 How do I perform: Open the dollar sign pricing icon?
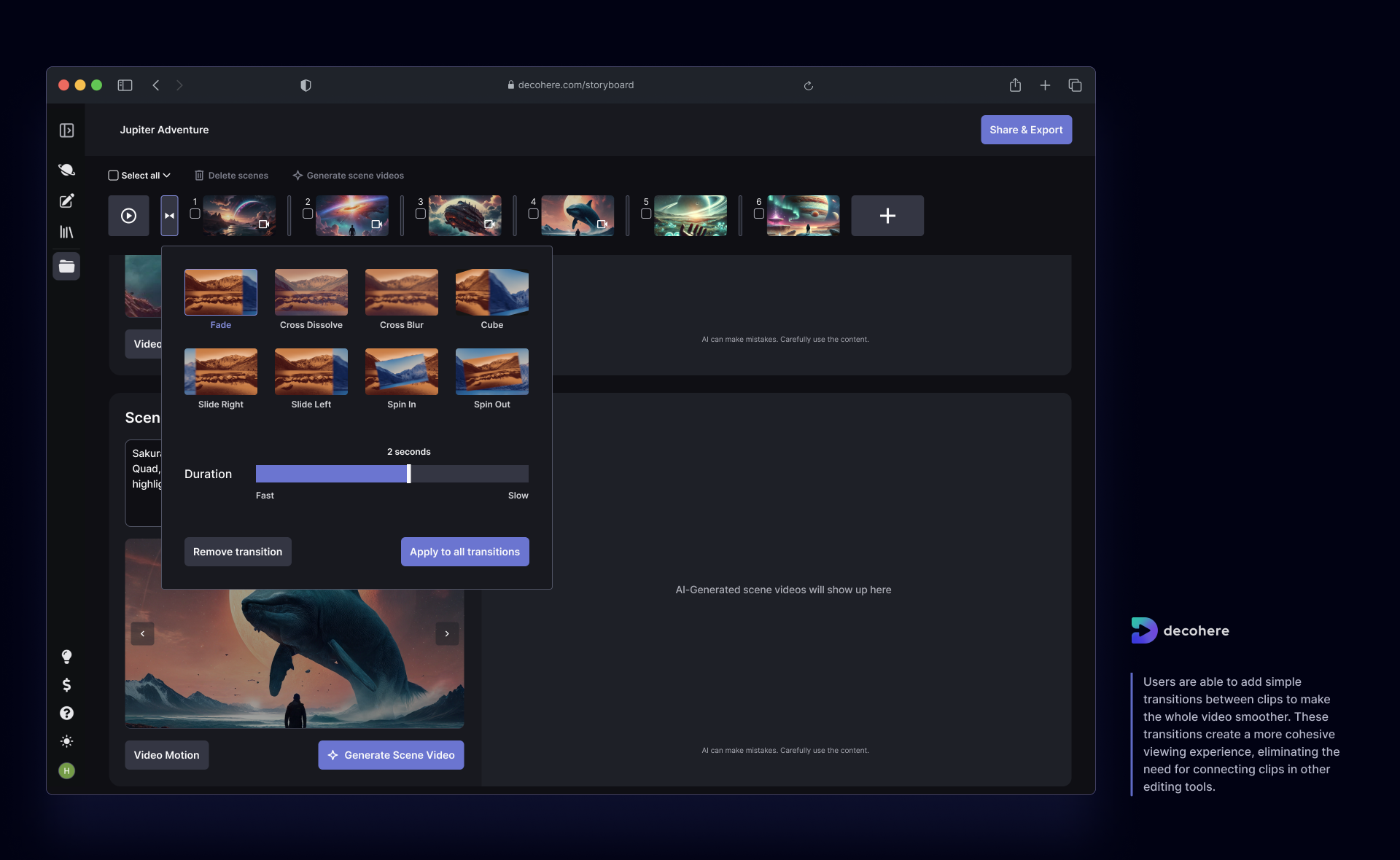66,685
